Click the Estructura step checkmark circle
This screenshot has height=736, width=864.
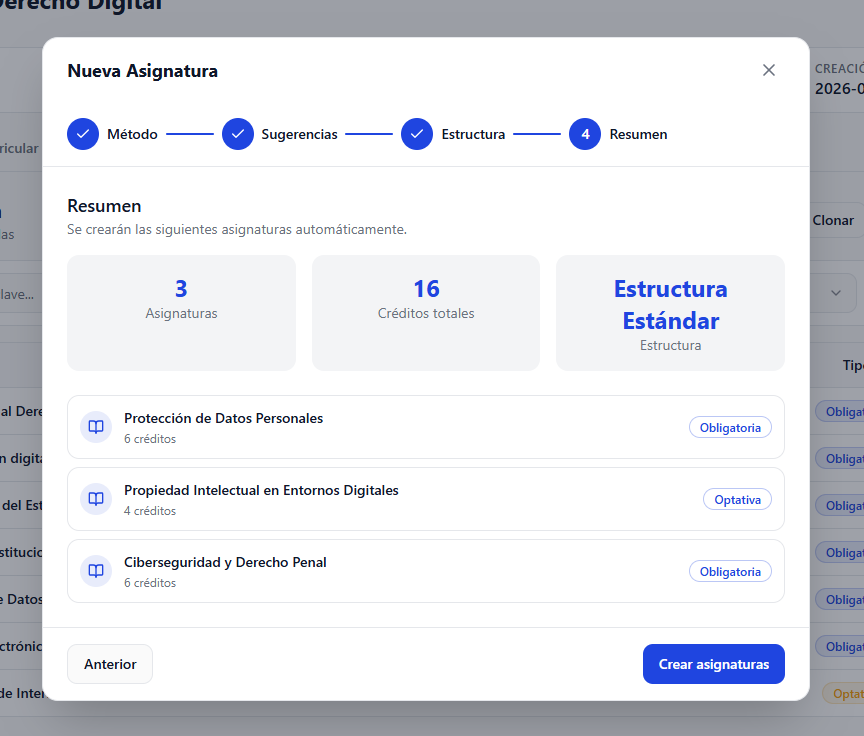(417, 134)
